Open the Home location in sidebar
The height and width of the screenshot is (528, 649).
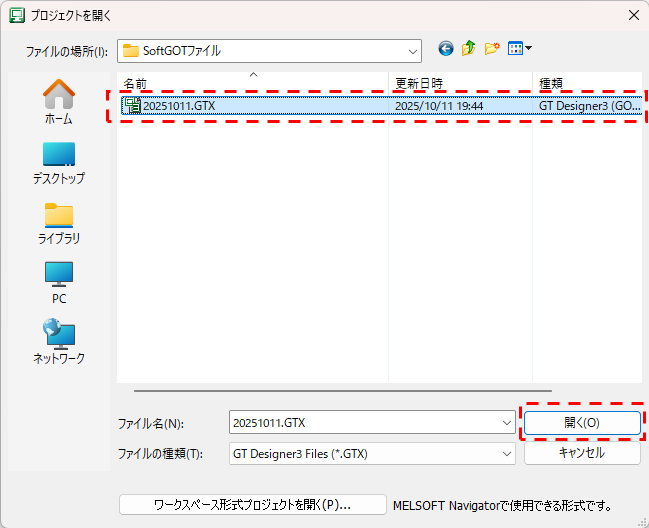[x=58, y=102]
